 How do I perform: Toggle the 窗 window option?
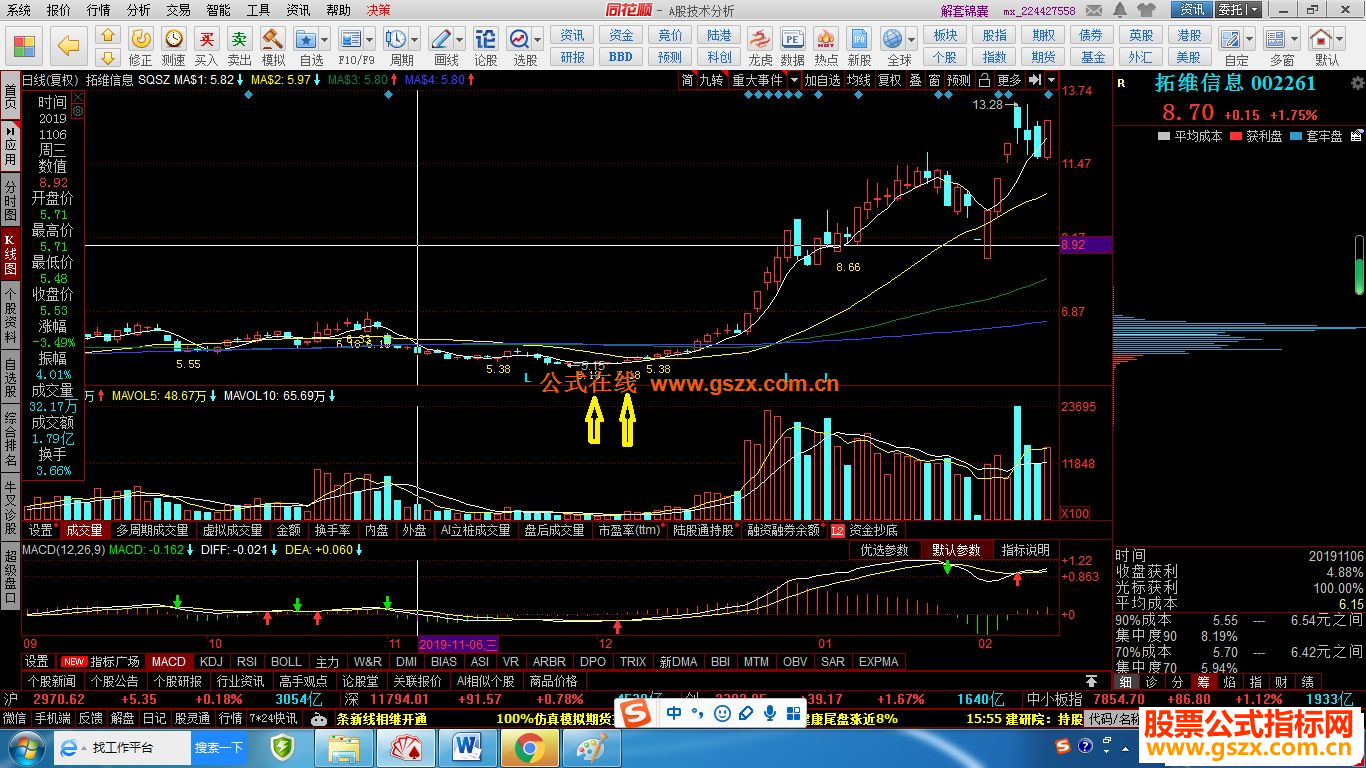pyautogui.click(x=934, y=80)
